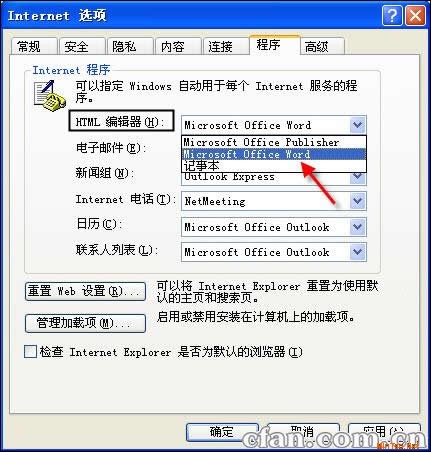Go to the 隐私 tab
This screenshot has width=431, height=452.
click(x=130, y=46)
